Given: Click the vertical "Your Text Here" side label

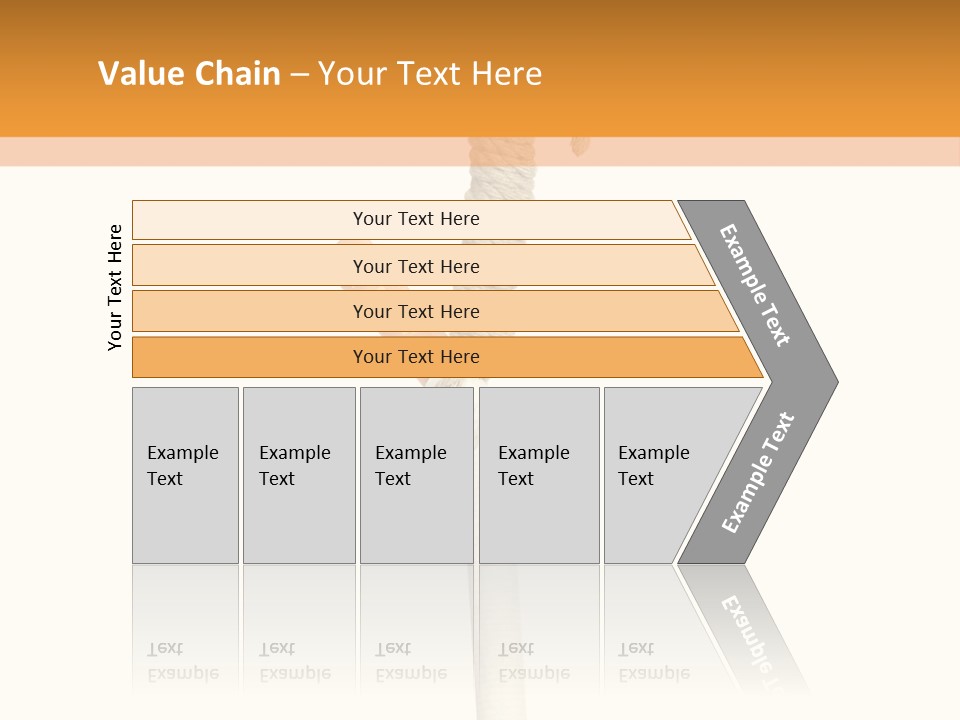Looking at the screenshot, I should coord(115,287).
